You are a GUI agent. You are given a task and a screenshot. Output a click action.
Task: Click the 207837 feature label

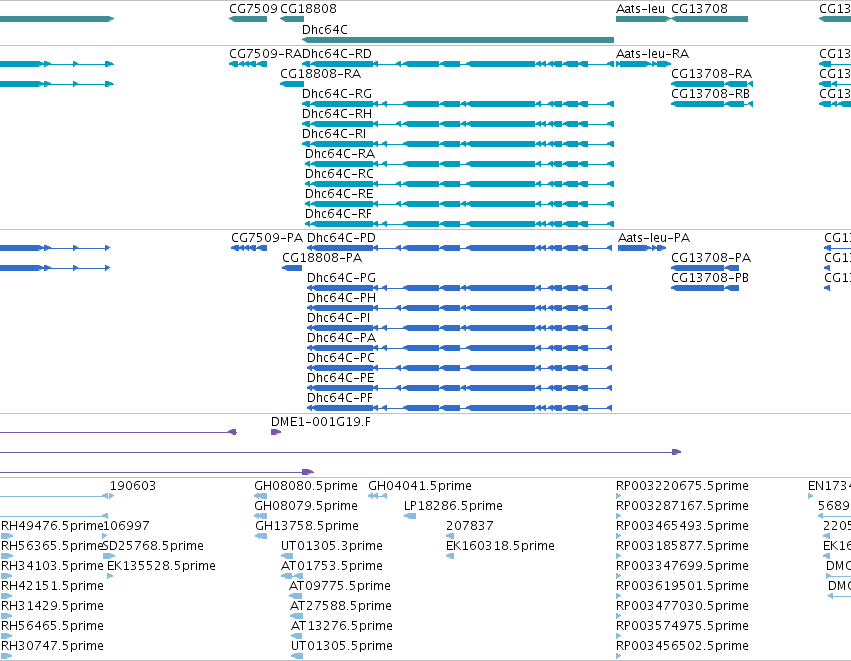(469, 526)
